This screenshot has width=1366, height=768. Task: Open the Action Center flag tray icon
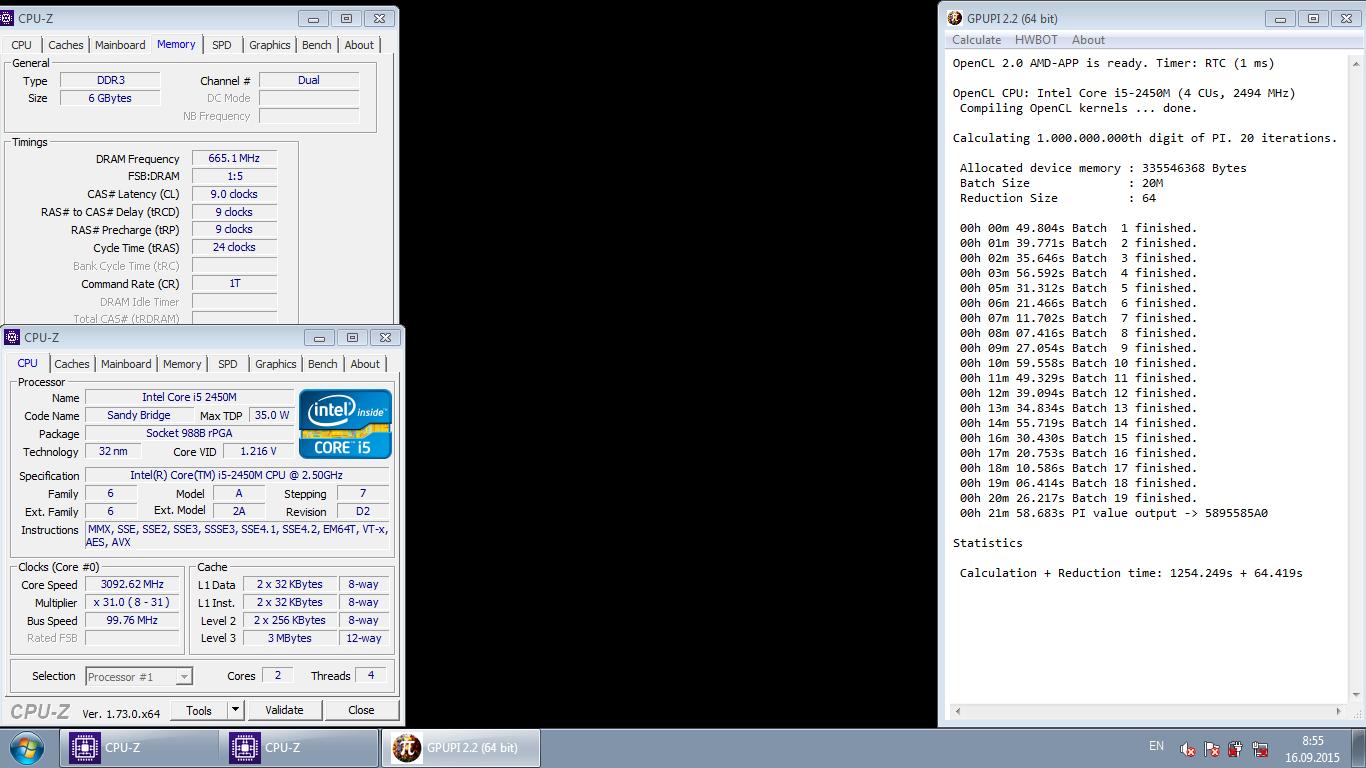1211,749
